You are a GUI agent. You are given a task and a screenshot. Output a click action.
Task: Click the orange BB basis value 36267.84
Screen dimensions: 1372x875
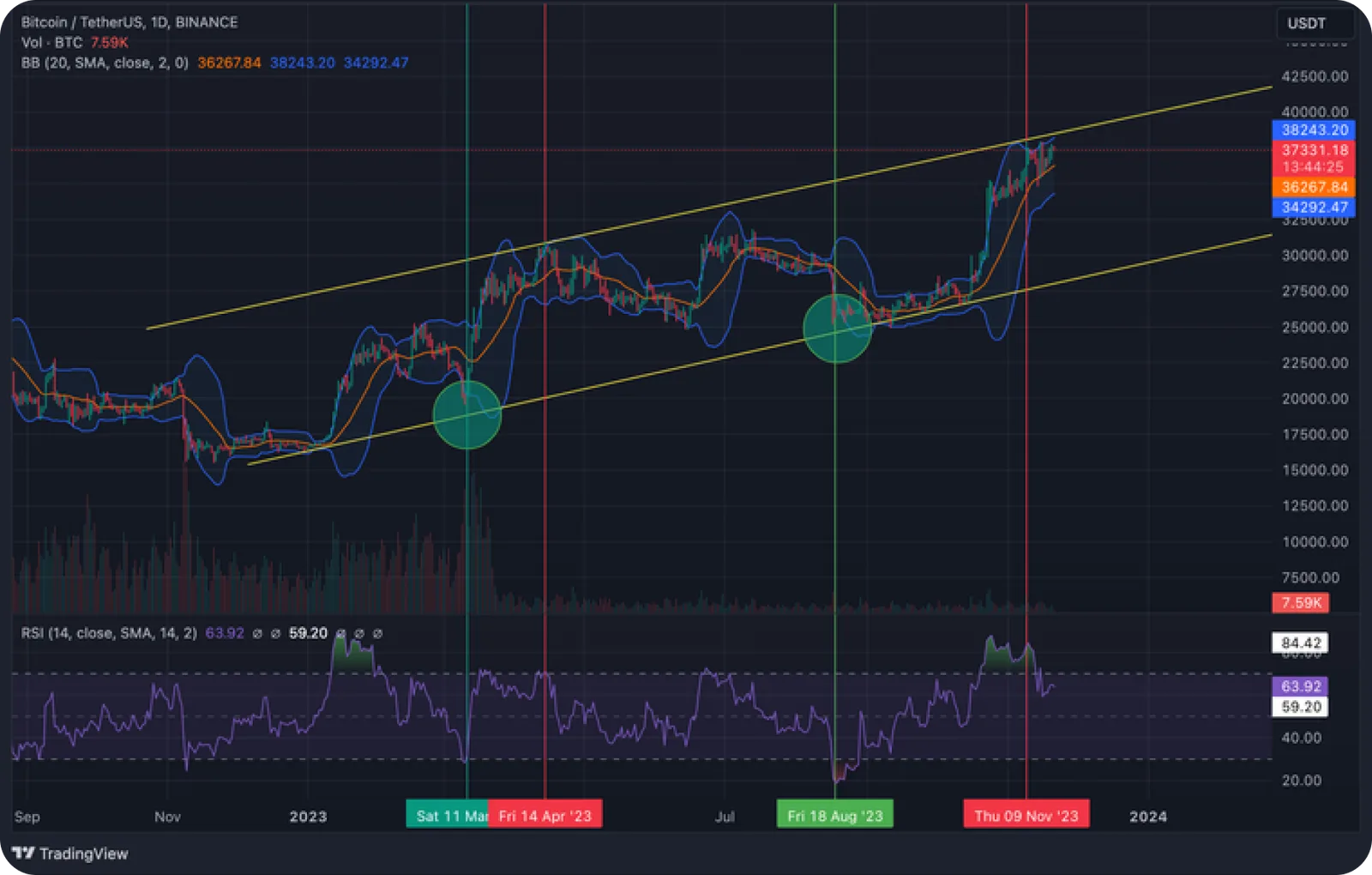tap(229, 63)
